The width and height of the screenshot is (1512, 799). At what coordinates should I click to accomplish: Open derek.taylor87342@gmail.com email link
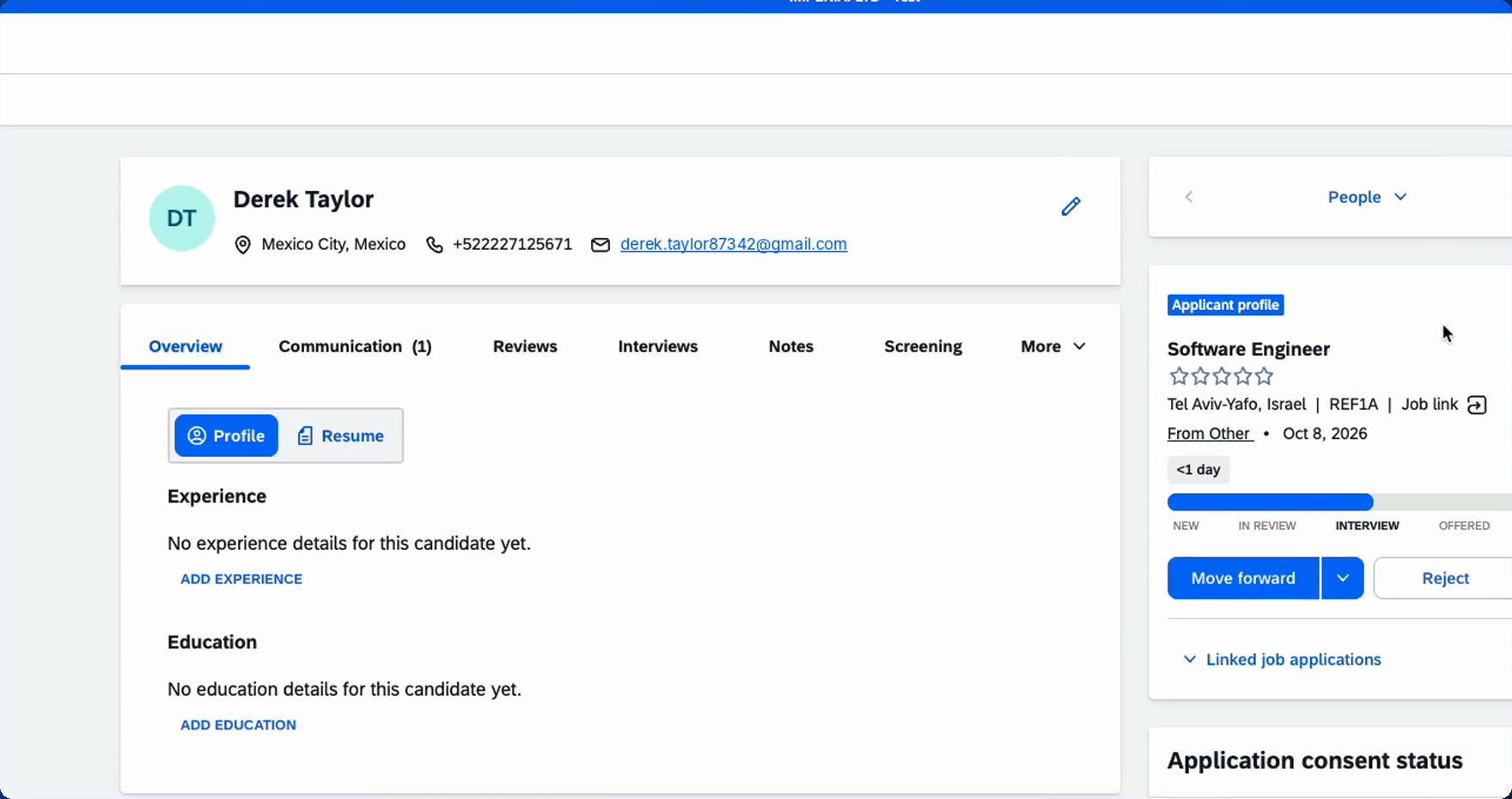734,244
